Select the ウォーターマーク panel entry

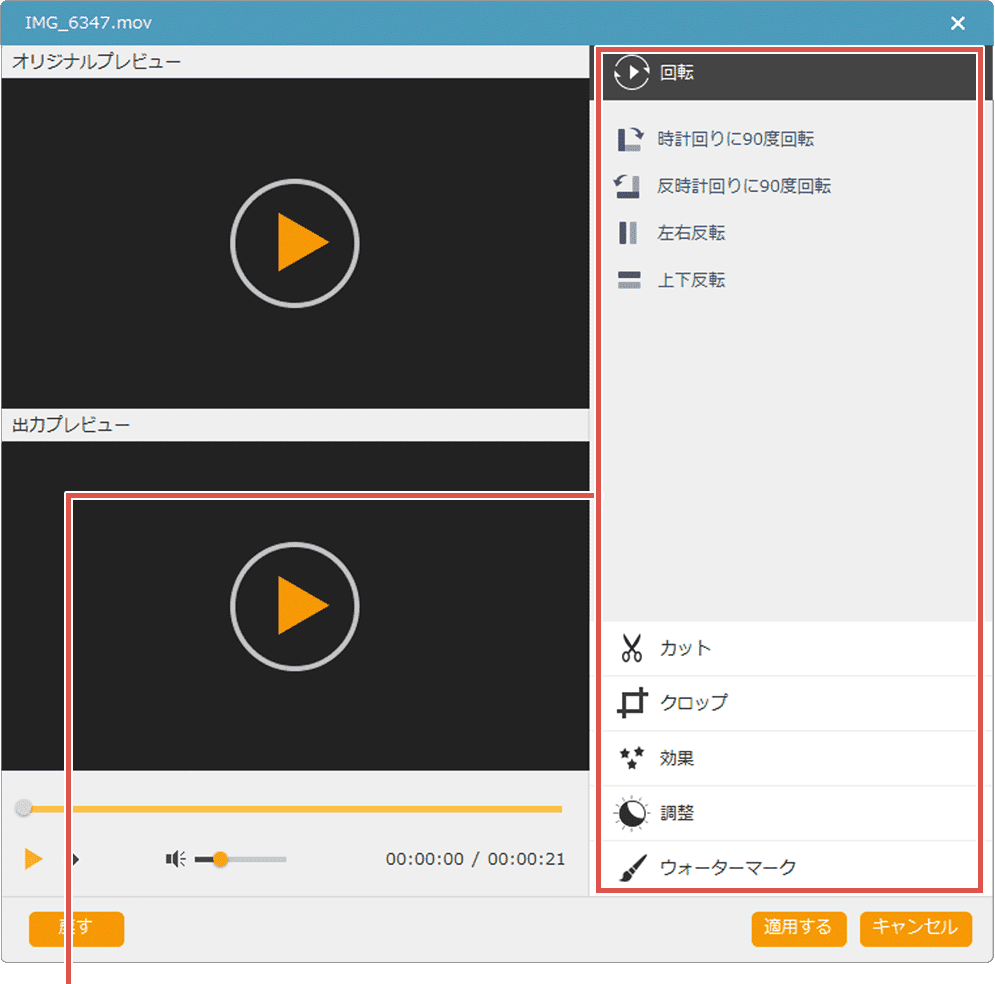[x=728, y=868]
